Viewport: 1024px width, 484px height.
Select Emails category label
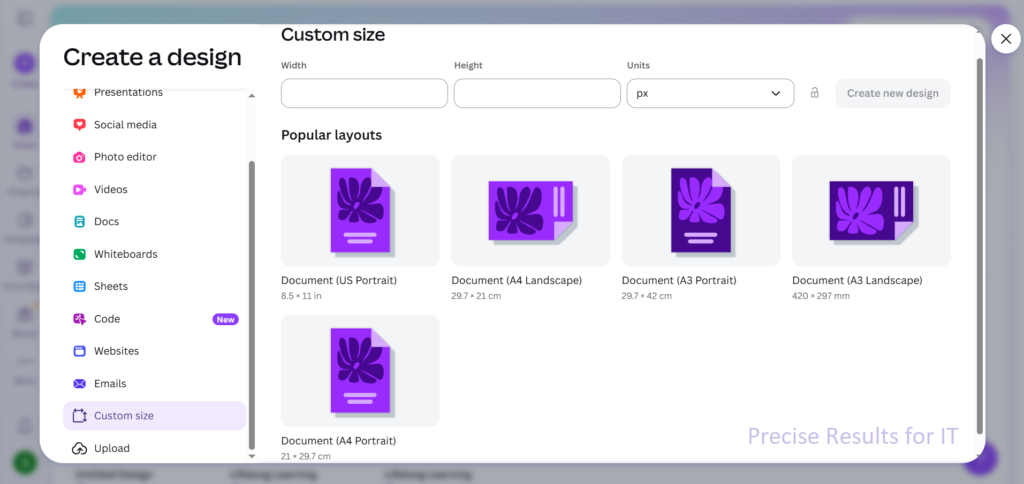[110, 383]
